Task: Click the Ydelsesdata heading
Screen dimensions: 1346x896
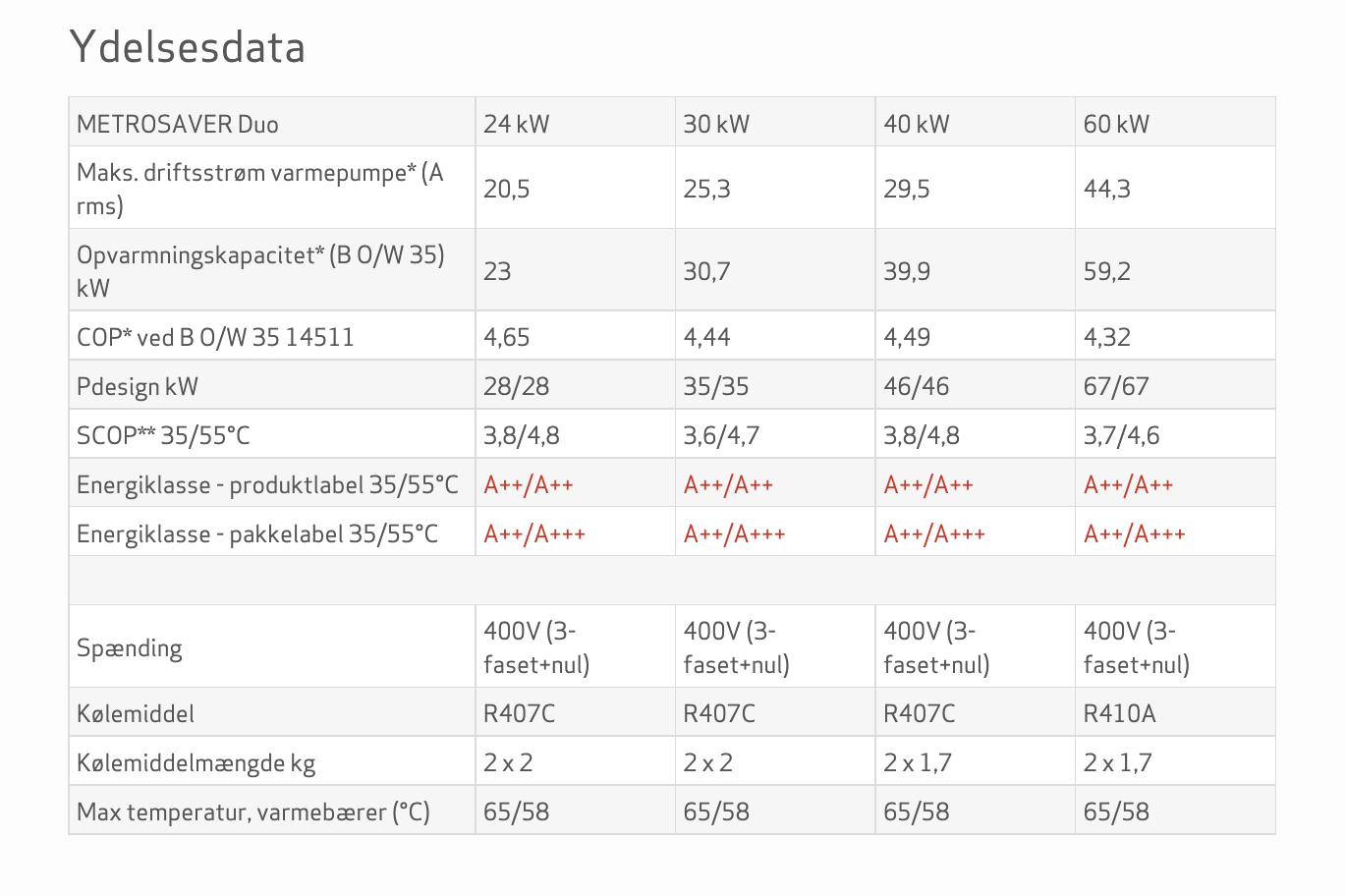Action: [x=187, y=47]
